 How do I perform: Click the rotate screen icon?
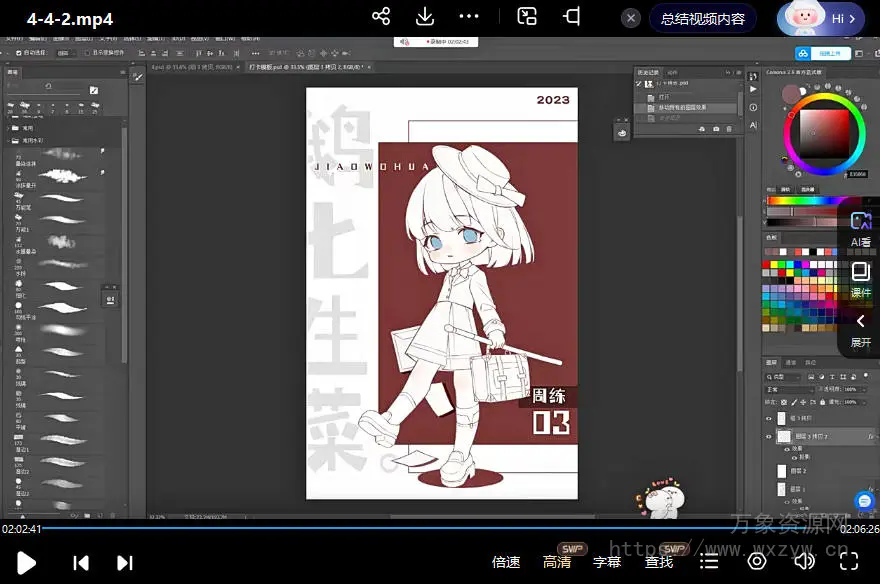point(571,17)
